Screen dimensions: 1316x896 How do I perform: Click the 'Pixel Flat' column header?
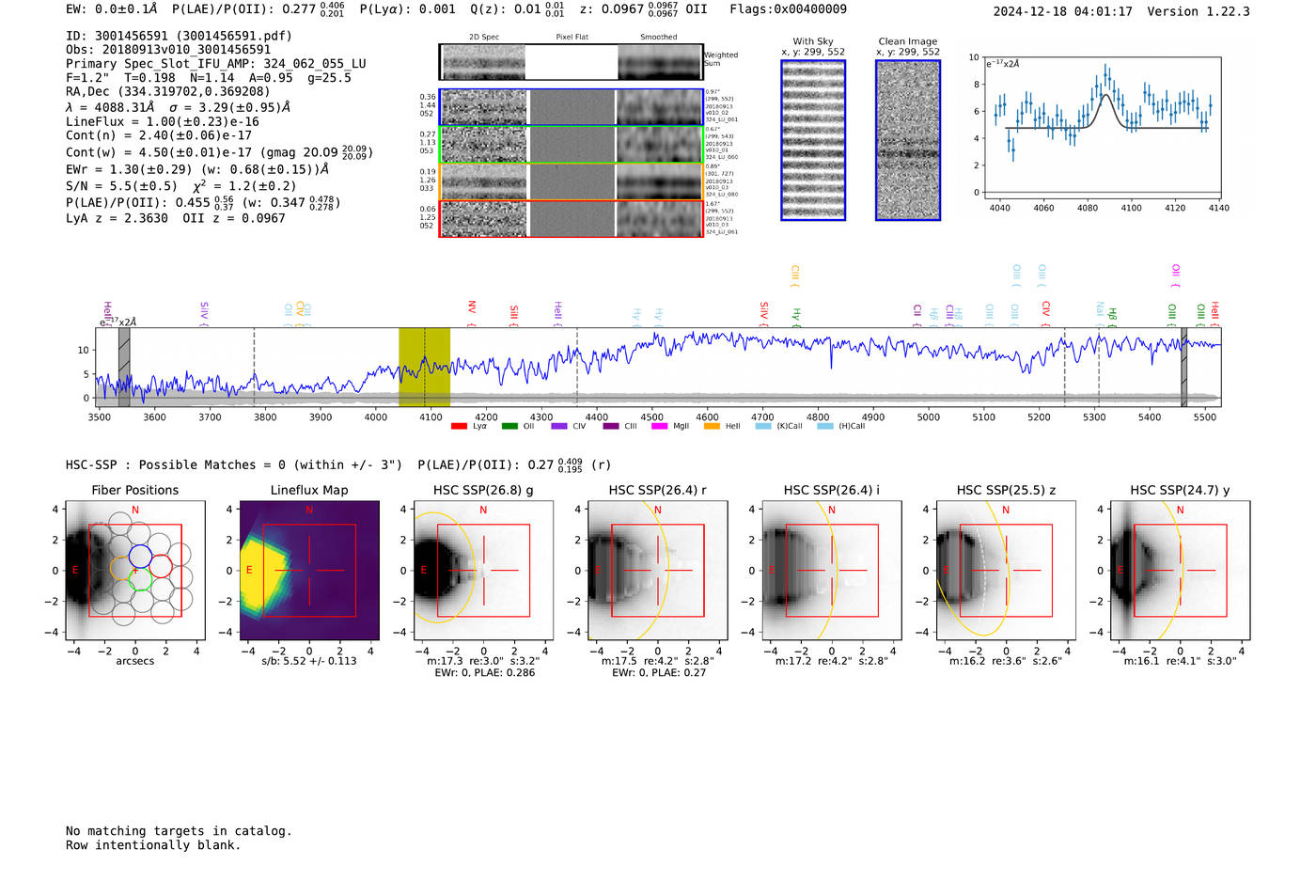point(572,38)
